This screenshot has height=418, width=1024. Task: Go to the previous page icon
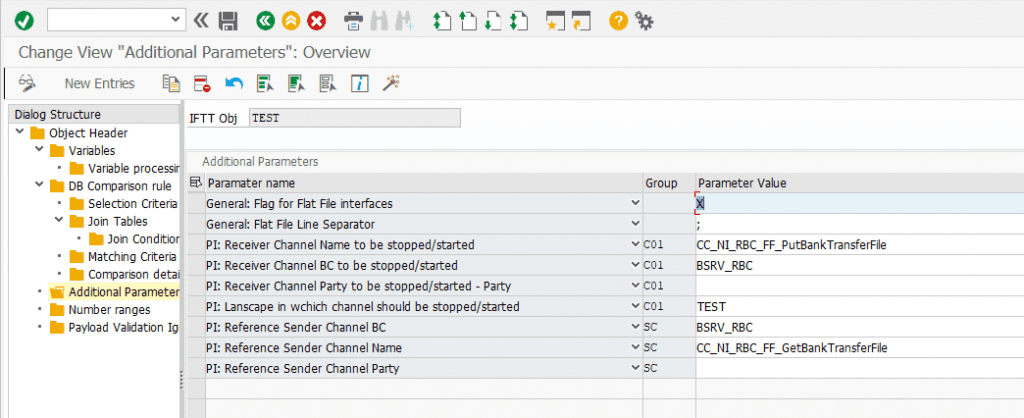(x=468, y=21)
